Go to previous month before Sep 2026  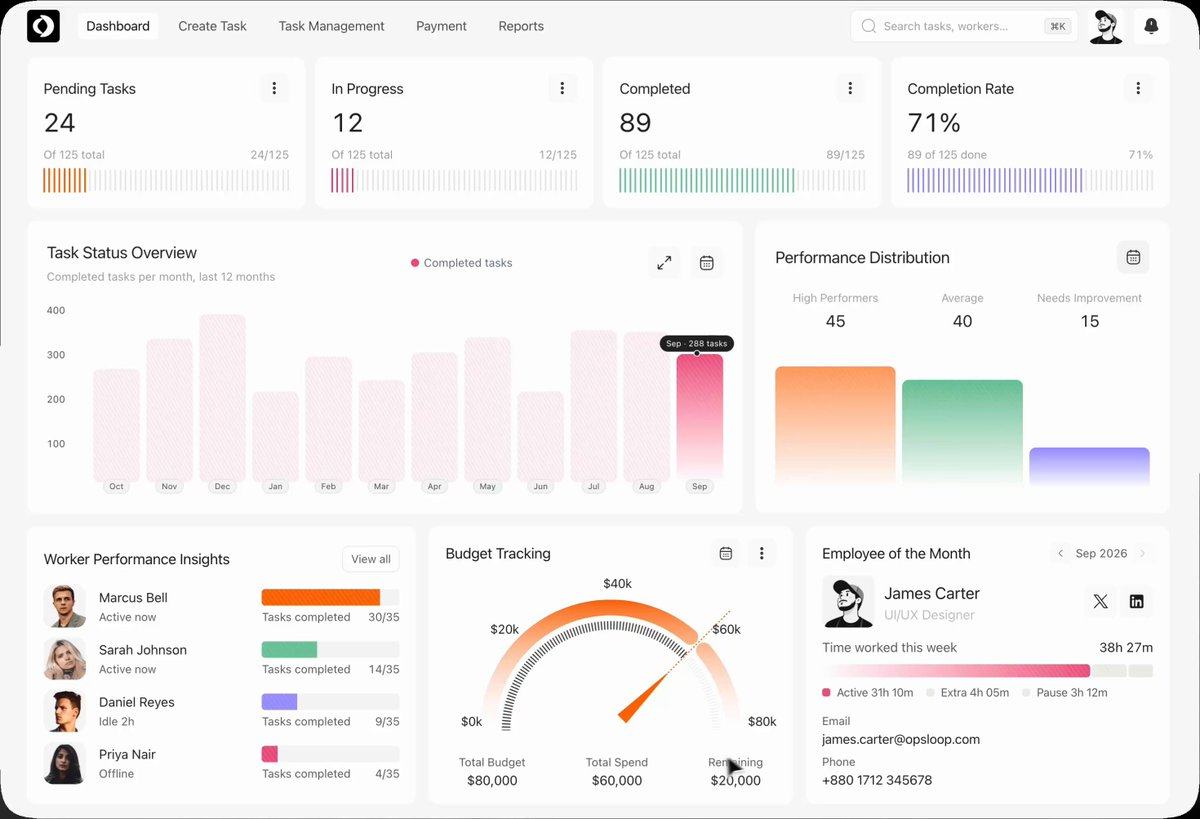point(1060,553)
